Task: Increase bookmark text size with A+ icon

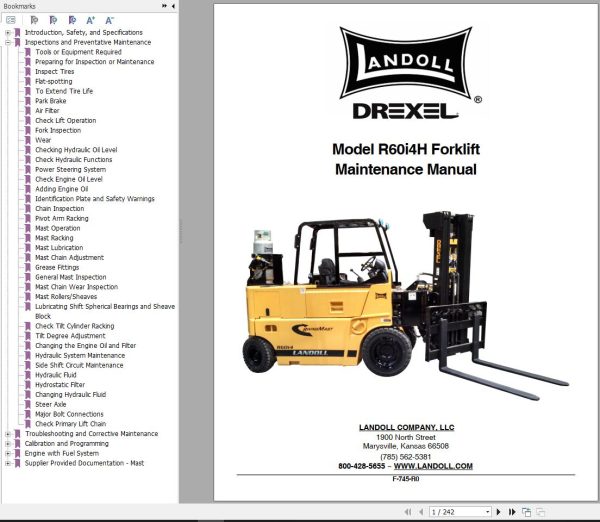Action: tap(90, 20)
